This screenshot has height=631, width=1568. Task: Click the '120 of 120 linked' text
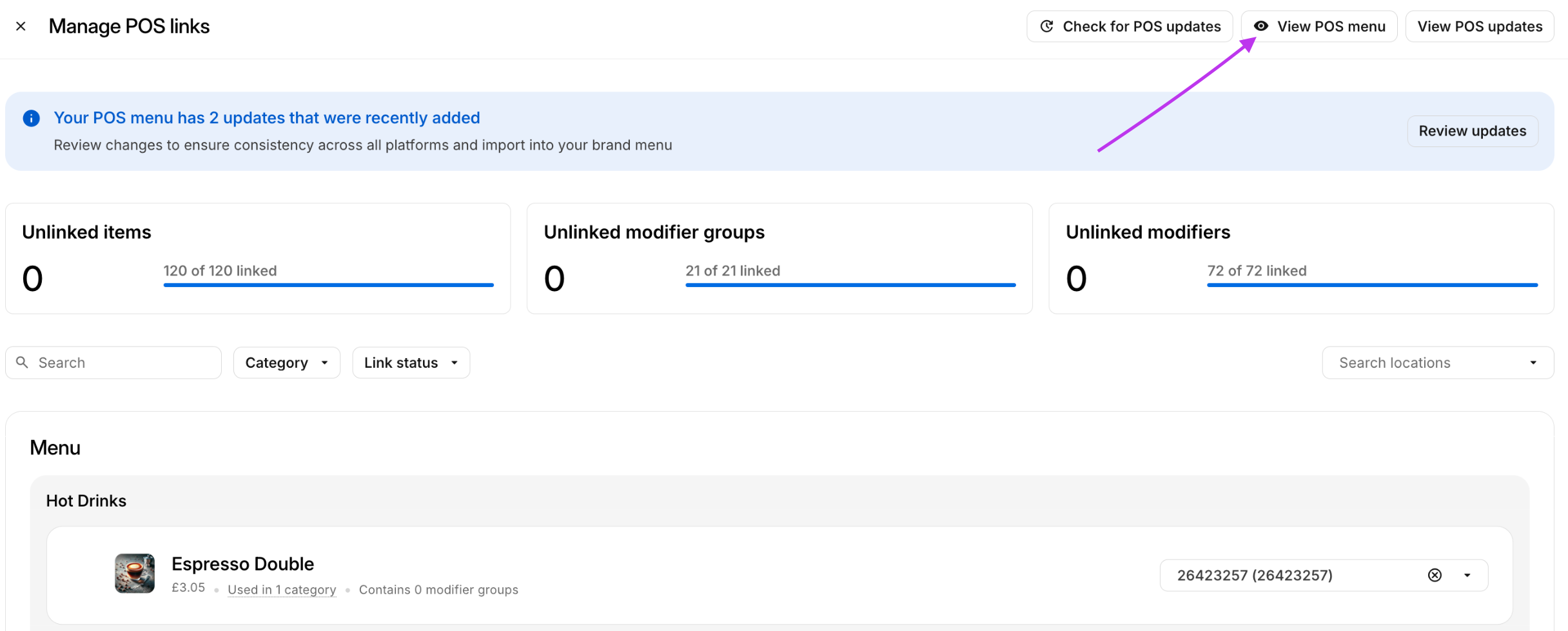click(220, 271)
